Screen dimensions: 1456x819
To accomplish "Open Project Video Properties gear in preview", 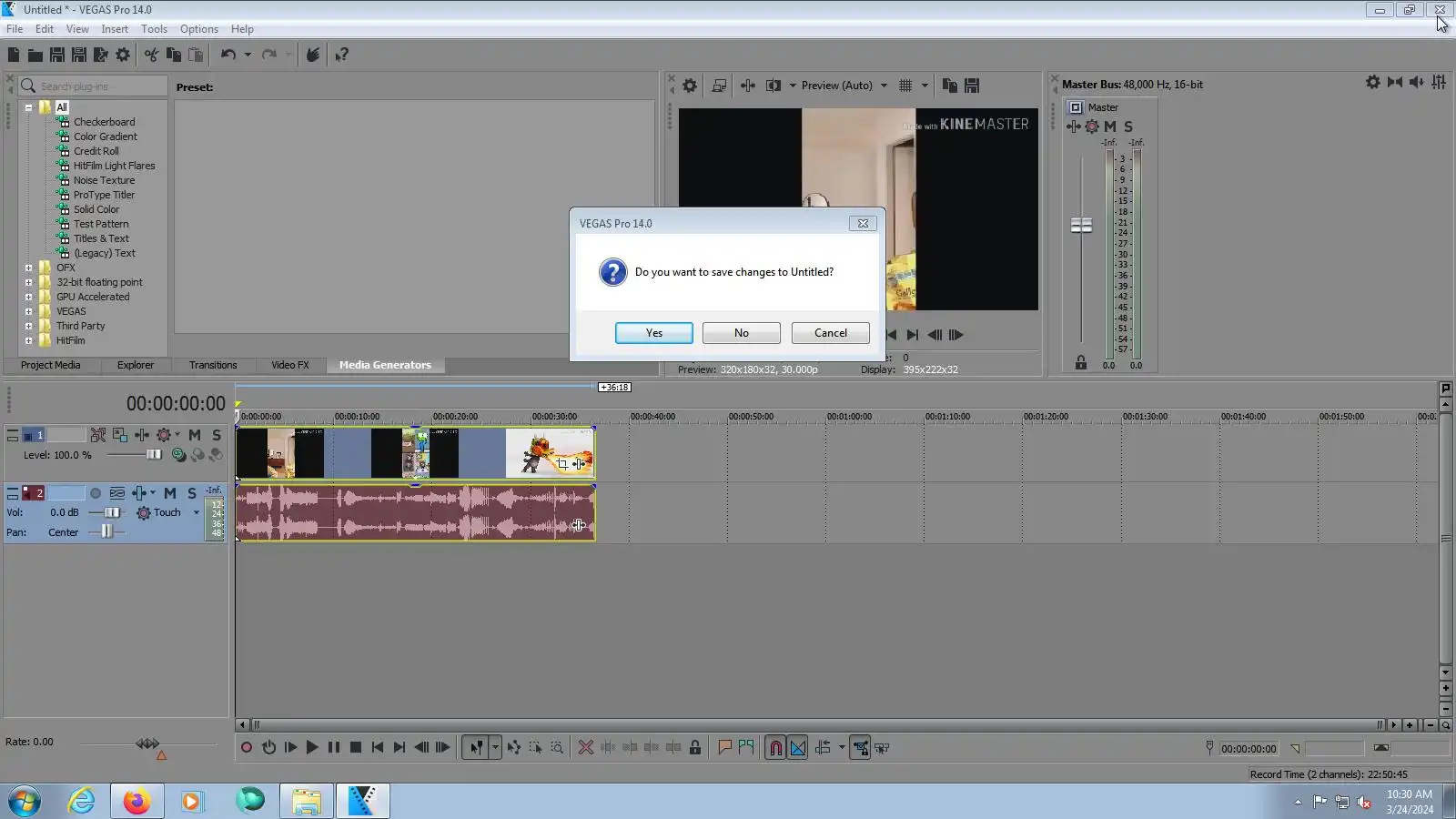I will tap(690, 86).
